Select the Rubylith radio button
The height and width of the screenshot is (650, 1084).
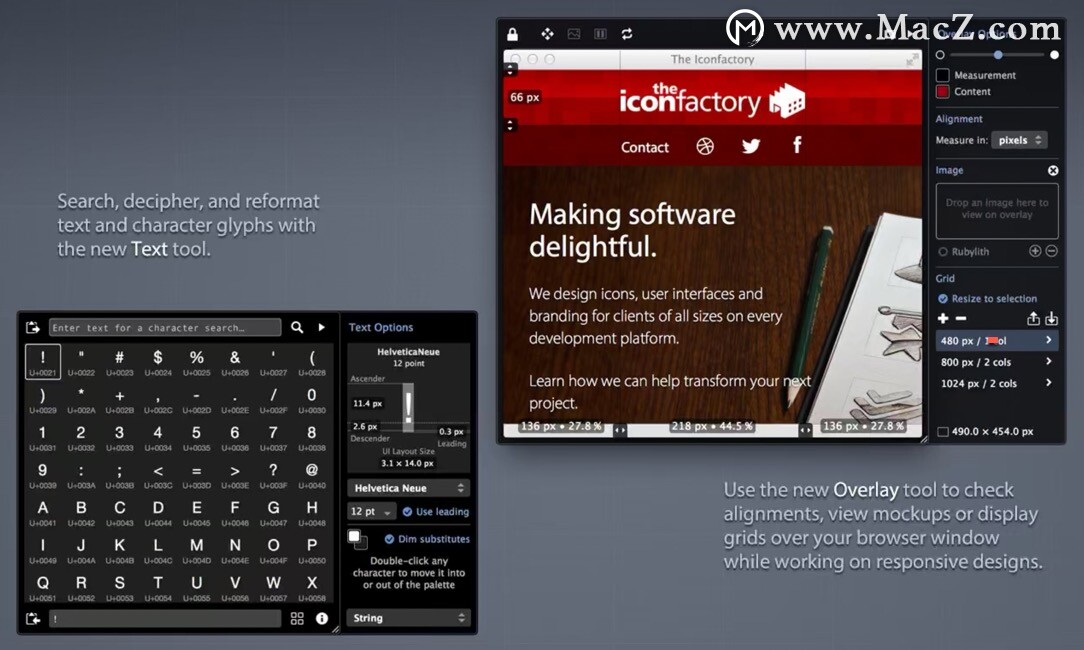(x=943, y=252)
